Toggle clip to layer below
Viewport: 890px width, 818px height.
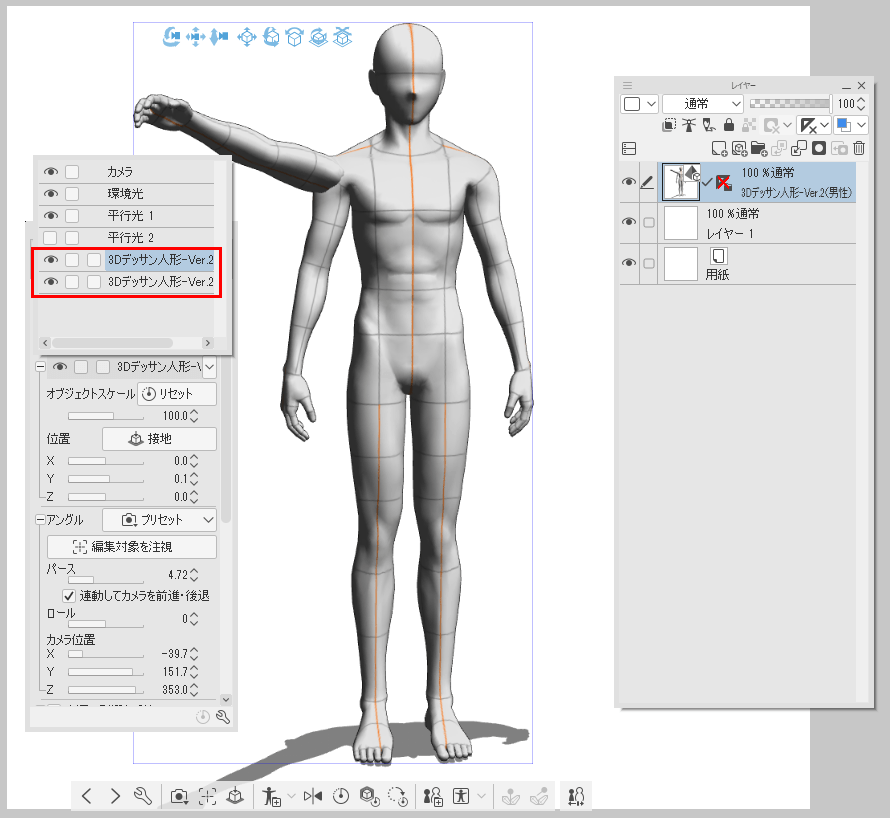[x=669, y=125]
